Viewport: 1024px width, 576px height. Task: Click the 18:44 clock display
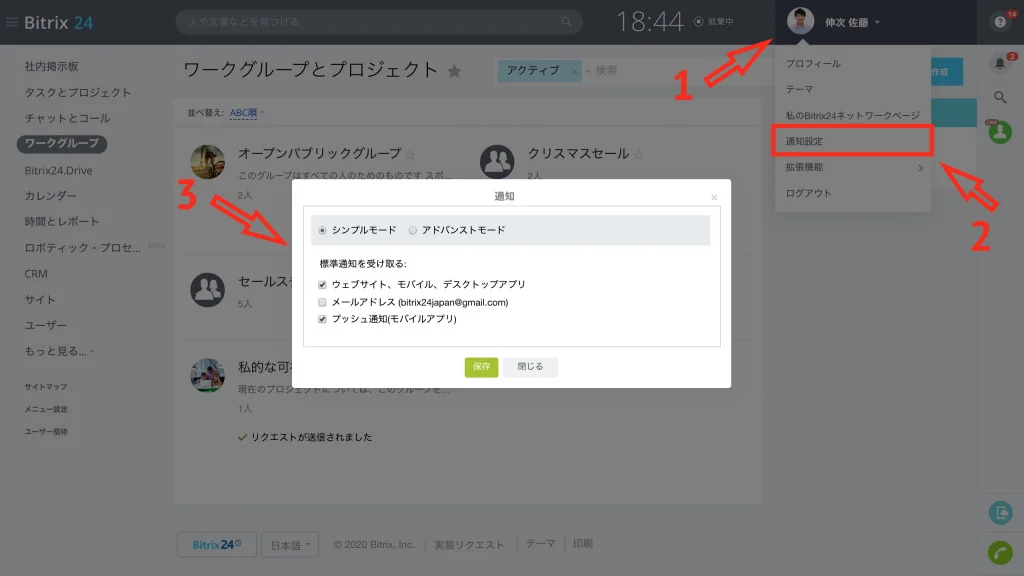coord(650,22)
